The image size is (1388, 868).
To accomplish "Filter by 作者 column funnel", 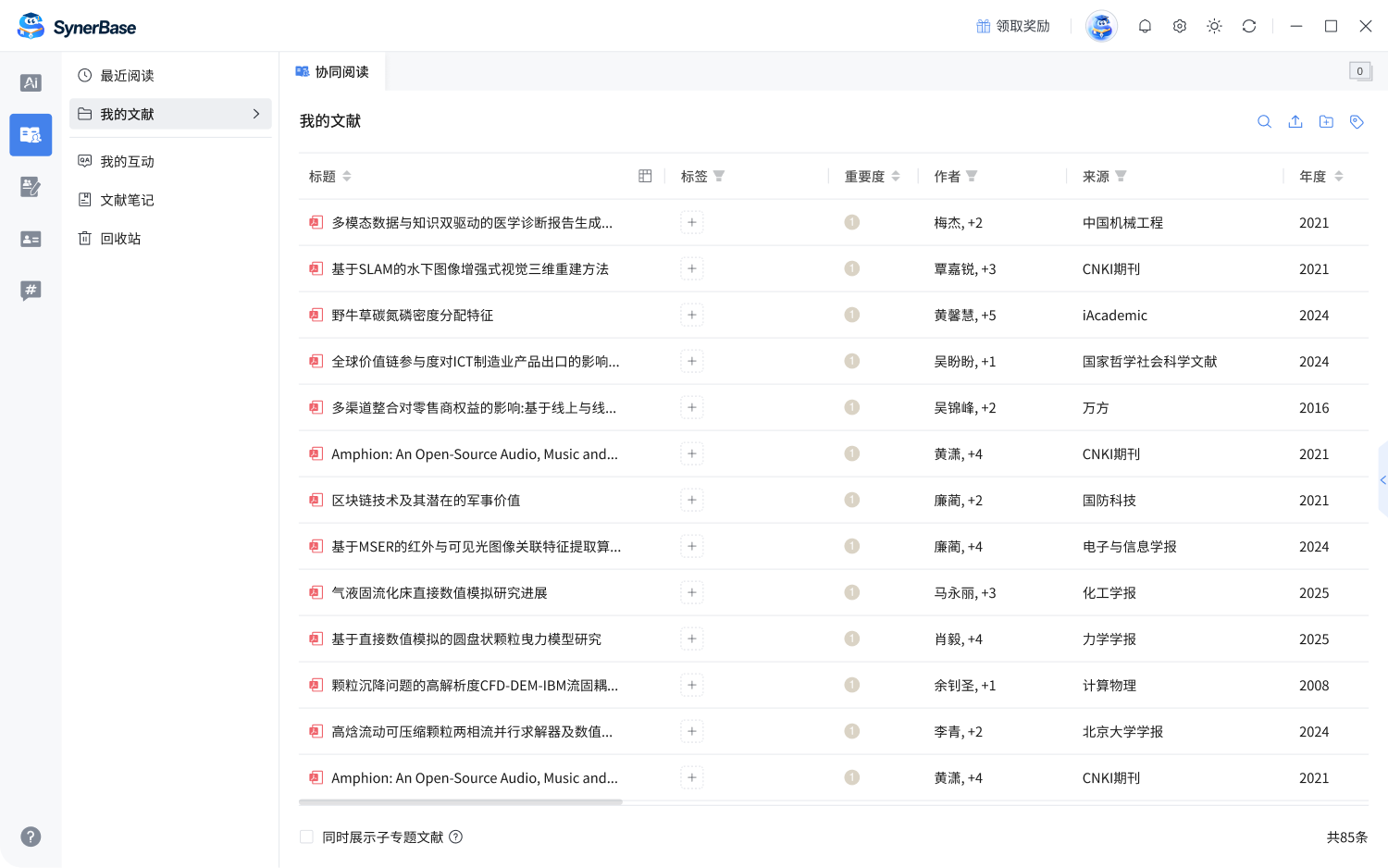I will tap(972, 176).
